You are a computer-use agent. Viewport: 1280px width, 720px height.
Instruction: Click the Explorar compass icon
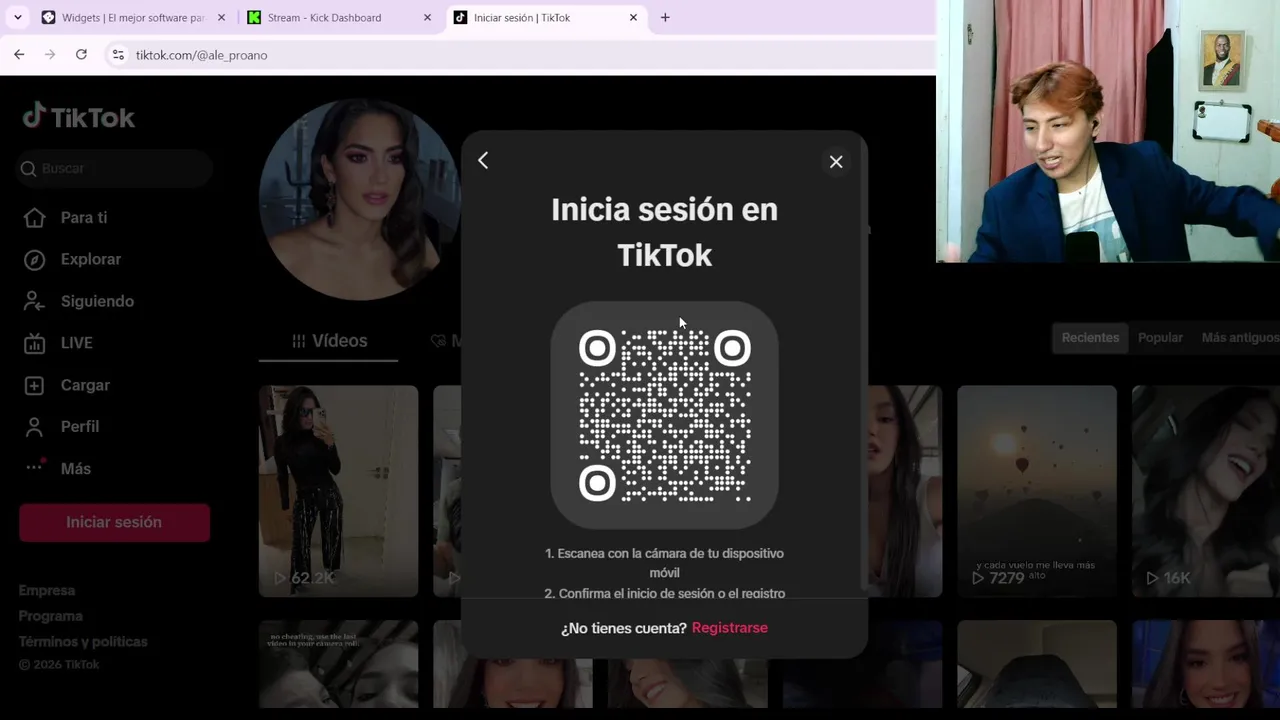(x=34, y=260)
